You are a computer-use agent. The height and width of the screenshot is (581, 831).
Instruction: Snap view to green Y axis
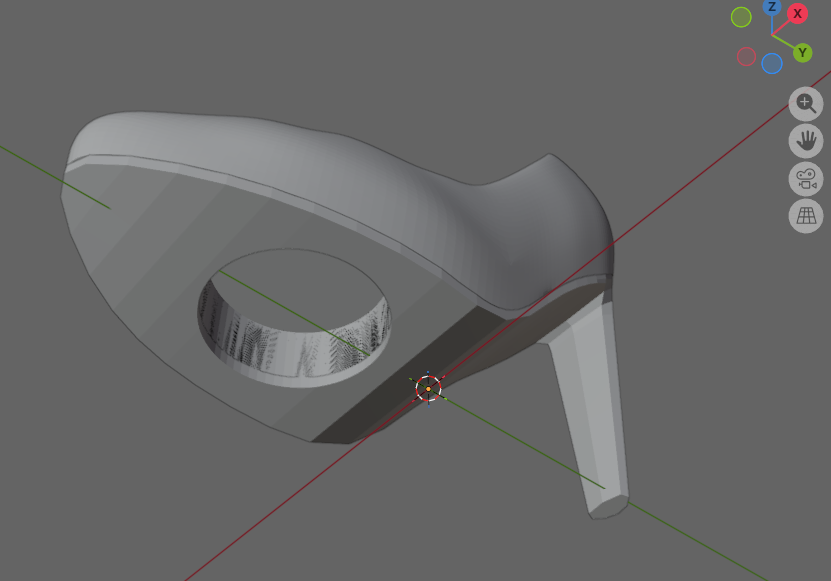(x=802, y=53)
